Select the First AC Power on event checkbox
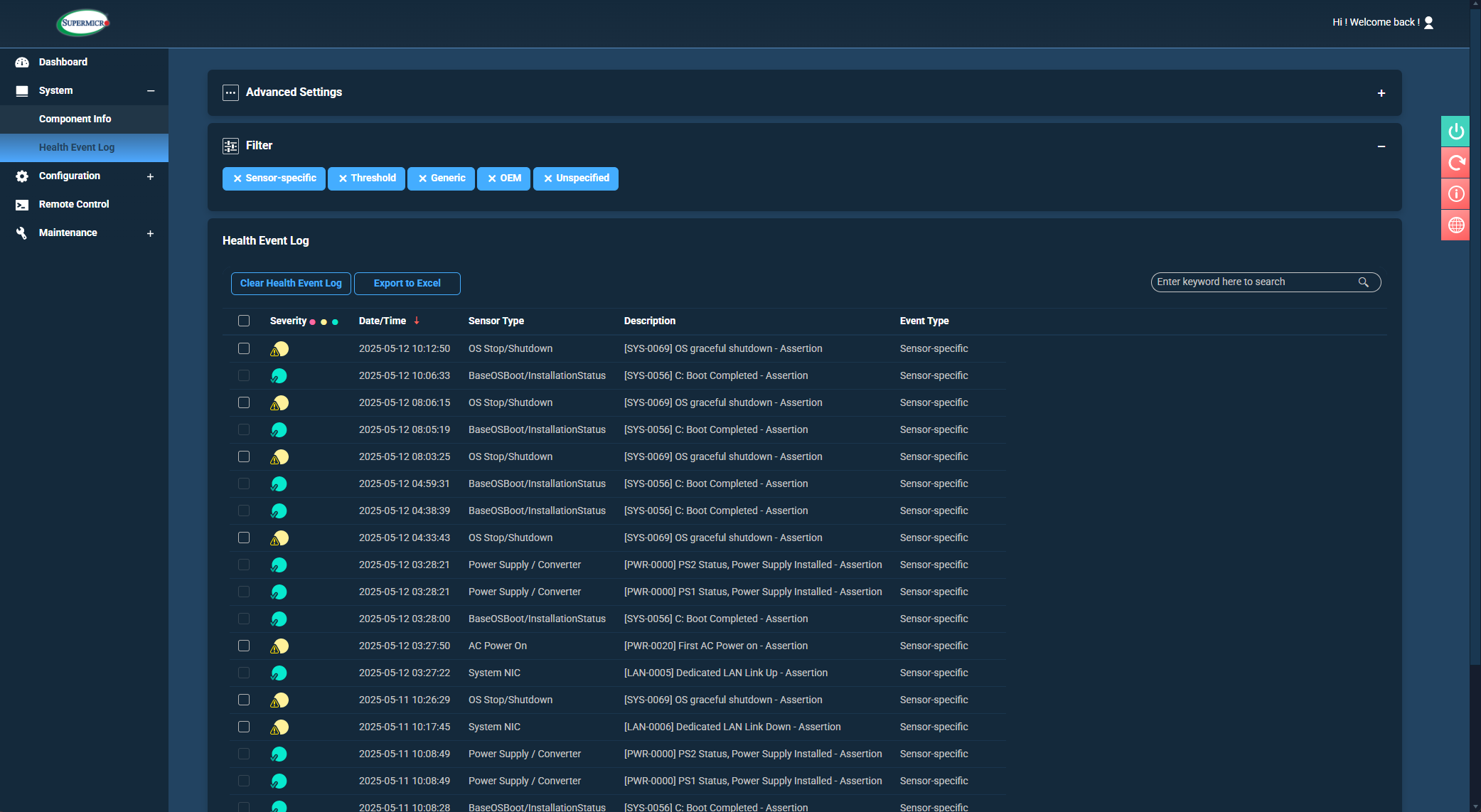Viewport: 1481px width, 812px height. coord(244,646)
